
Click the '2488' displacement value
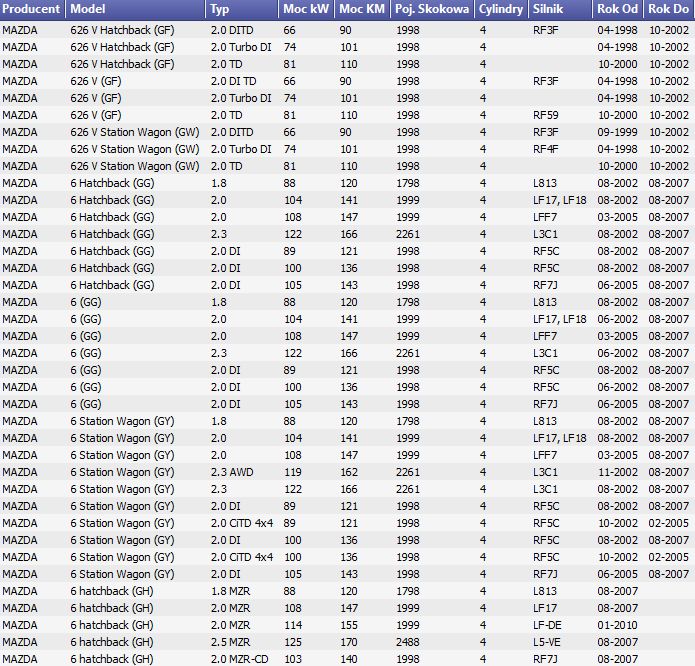408,642
